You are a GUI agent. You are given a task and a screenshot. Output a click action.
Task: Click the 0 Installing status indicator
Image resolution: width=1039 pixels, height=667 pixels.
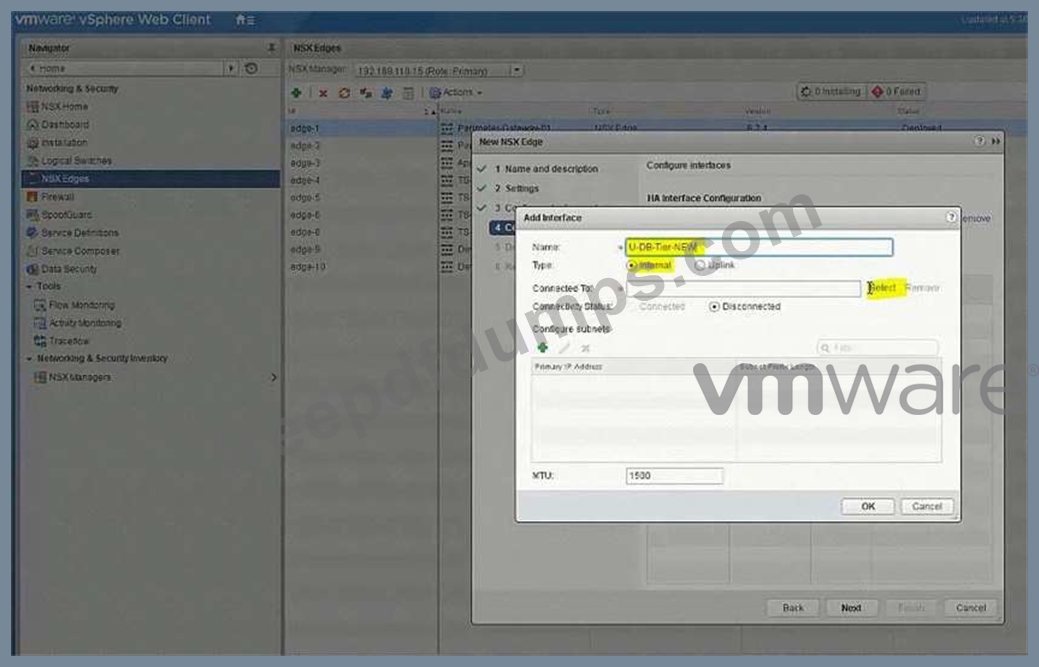[x=831, y=91]
